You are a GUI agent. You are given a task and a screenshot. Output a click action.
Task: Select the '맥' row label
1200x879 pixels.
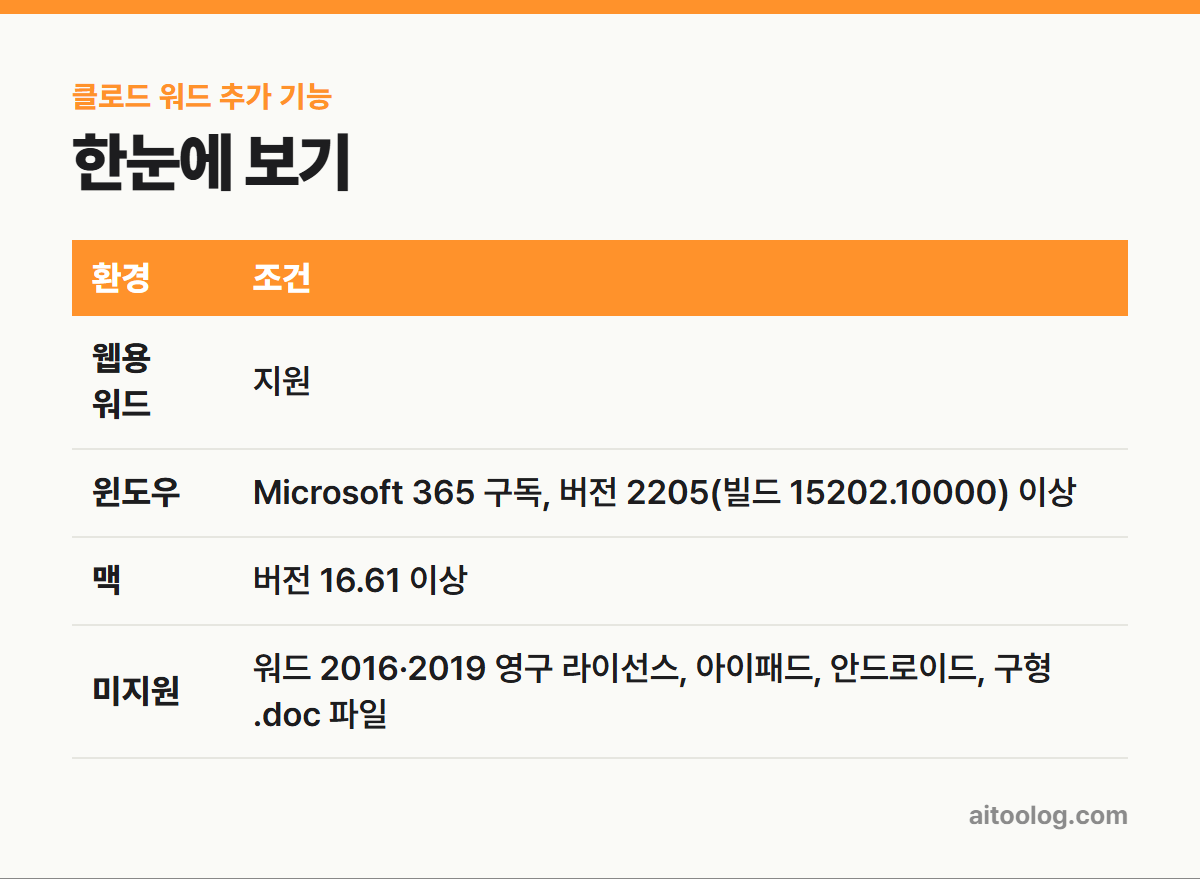click(106, 581)
